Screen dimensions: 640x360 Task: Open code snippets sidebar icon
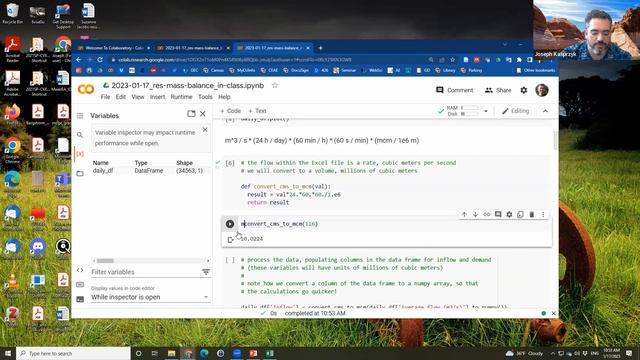(80, 270)
